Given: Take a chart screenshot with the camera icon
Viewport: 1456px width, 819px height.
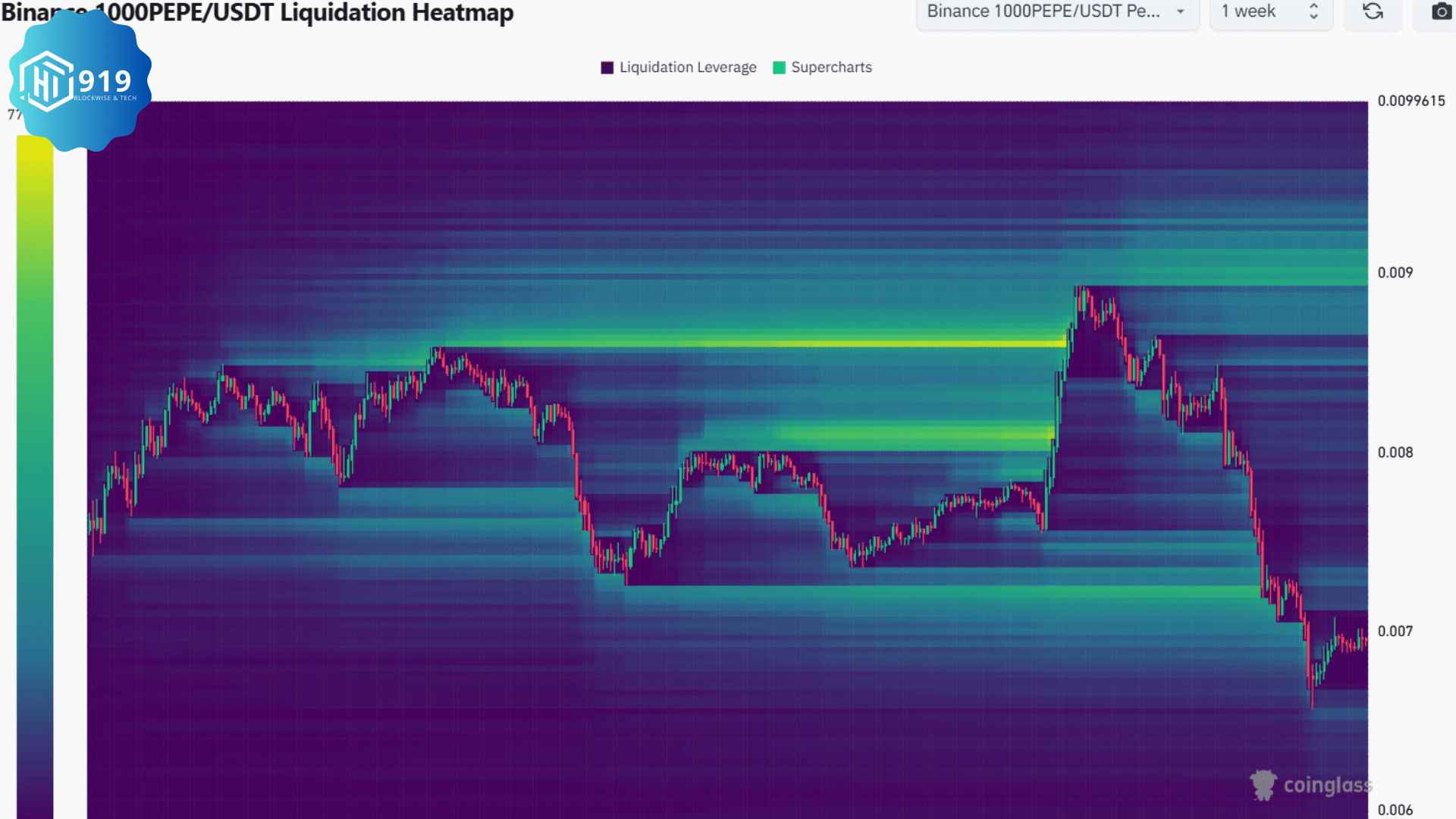Looking at the screenshot, I should tap(1440, 12).
